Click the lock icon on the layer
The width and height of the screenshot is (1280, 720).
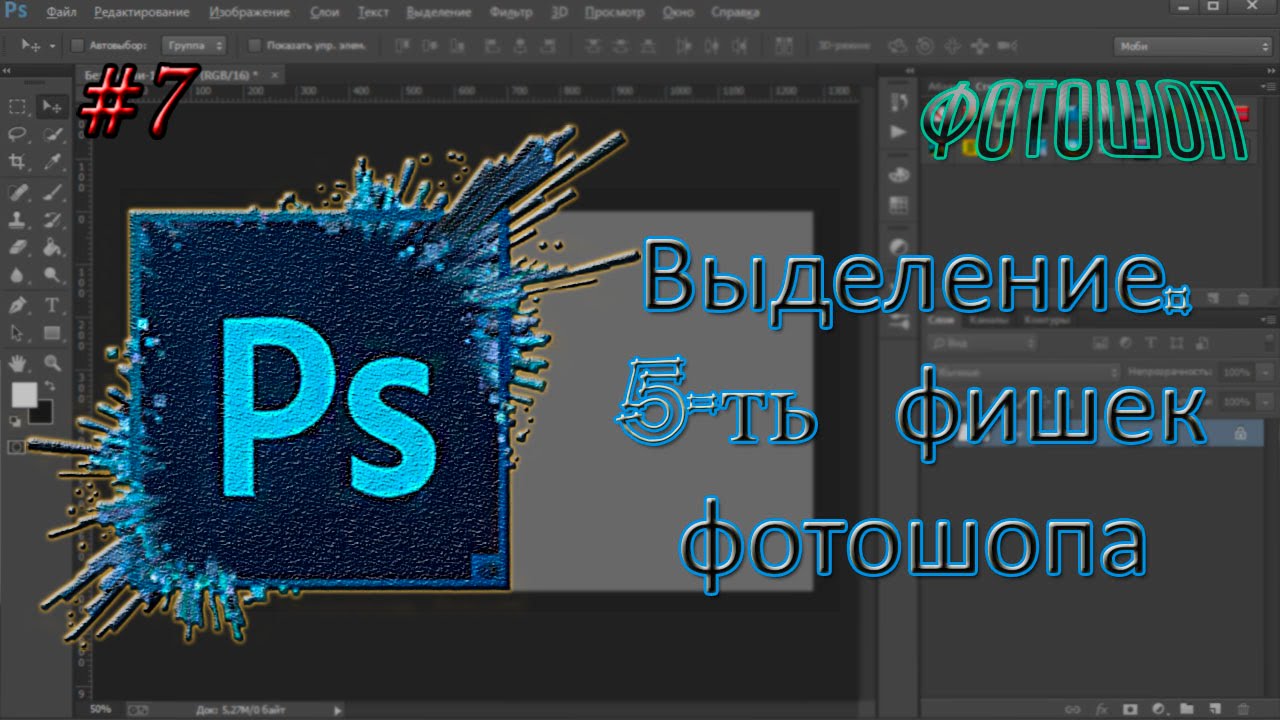click(x=1240, y=433)
